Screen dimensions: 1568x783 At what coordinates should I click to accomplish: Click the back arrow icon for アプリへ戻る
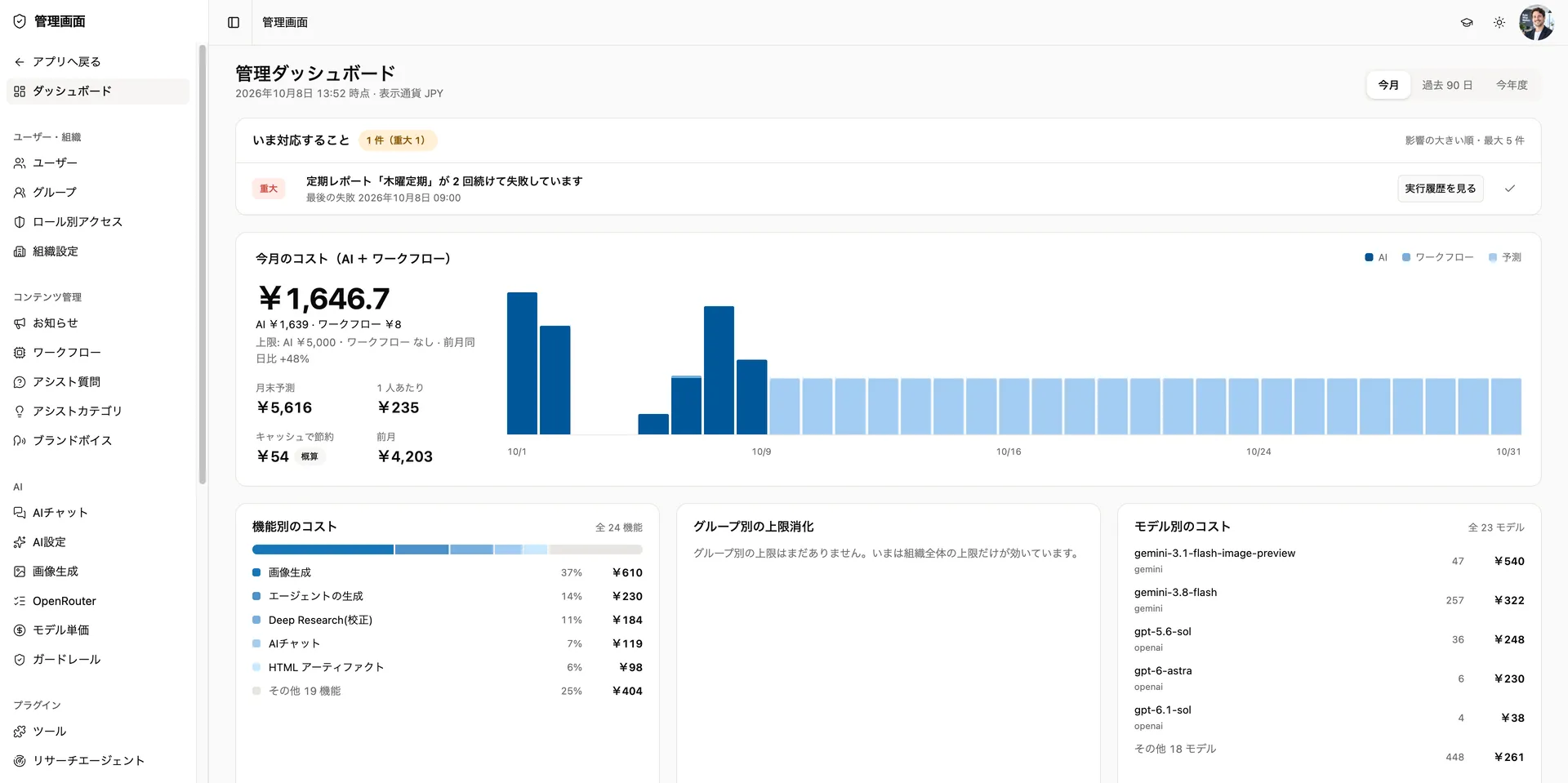click(x=20, y=62)
